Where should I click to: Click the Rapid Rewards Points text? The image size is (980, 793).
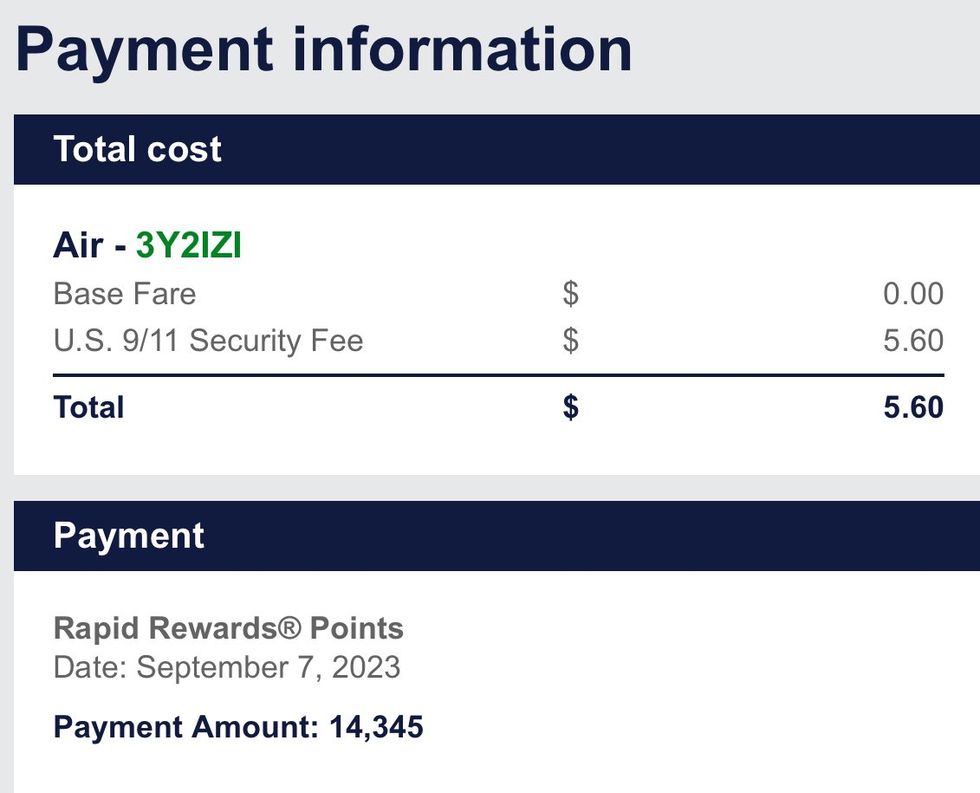pyautogui.click(x=228, y=629)
